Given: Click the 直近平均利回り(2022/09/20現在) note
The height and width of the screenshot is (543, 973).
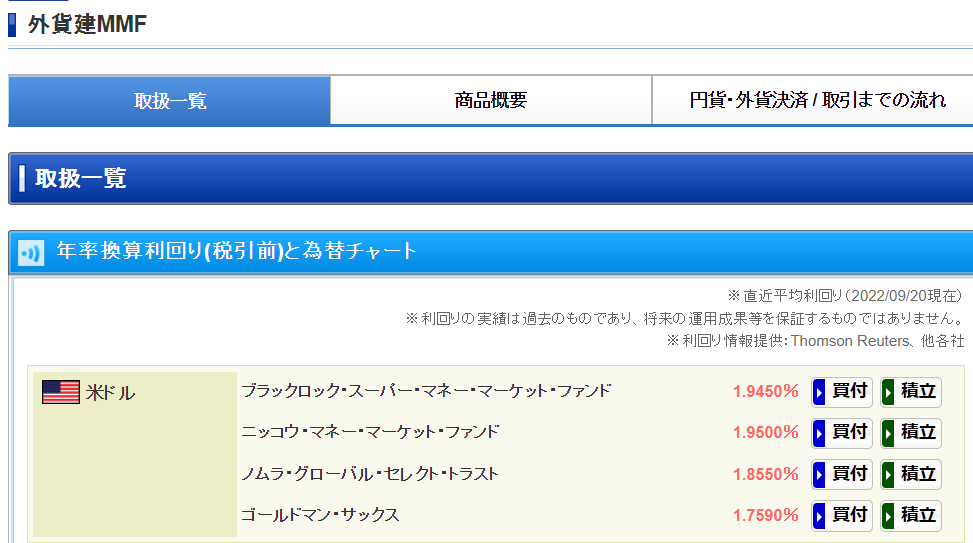Looking at the screenshot, I should (845, 295).
